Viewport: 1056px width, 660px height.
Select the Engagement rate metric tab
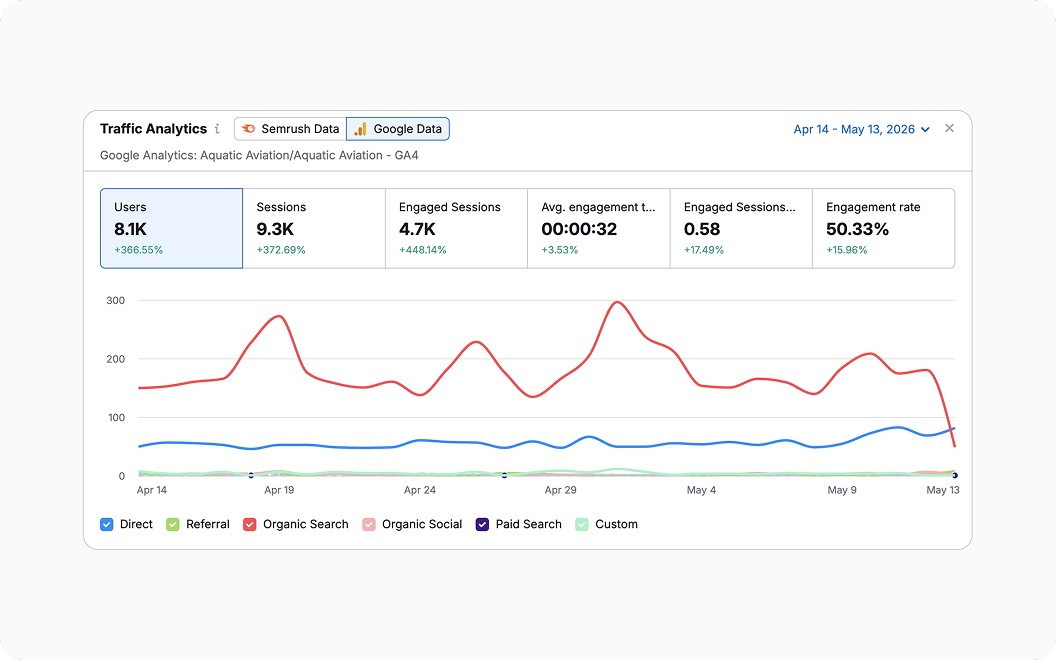point(884,228)
